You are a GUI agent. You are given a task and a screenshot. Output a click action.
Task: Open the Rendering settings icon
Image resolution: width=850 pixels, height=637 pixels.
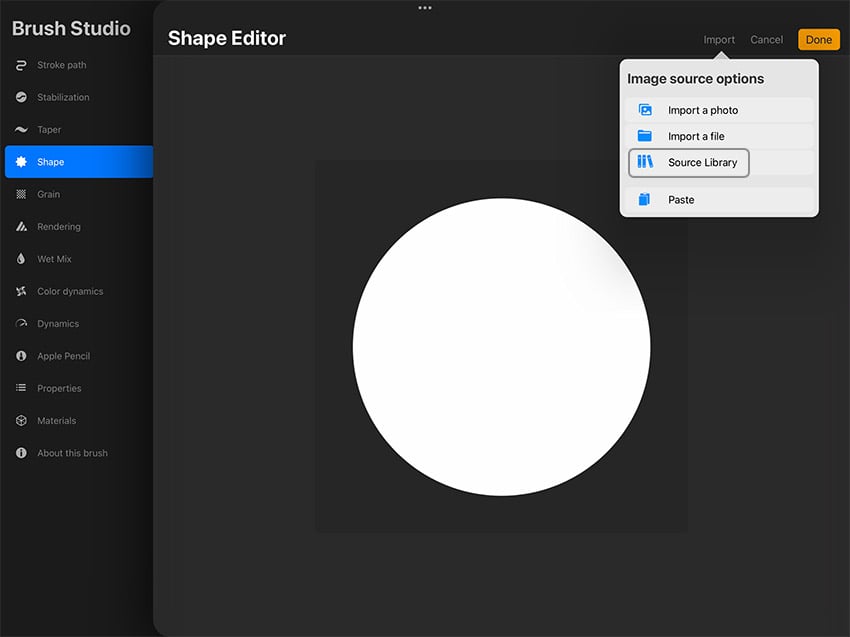coord(20,226)
